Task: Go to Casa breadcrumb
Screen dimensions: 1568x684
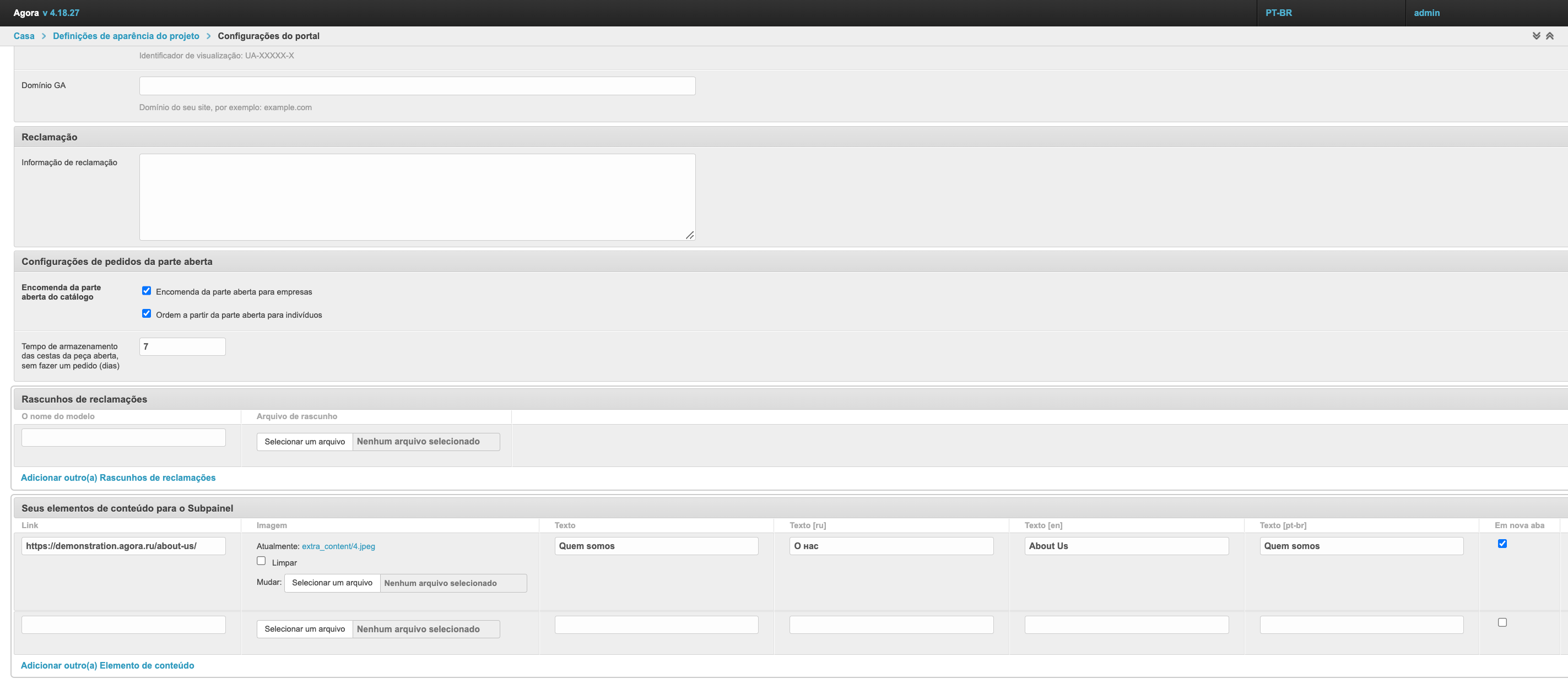Action: click(24, 36)
